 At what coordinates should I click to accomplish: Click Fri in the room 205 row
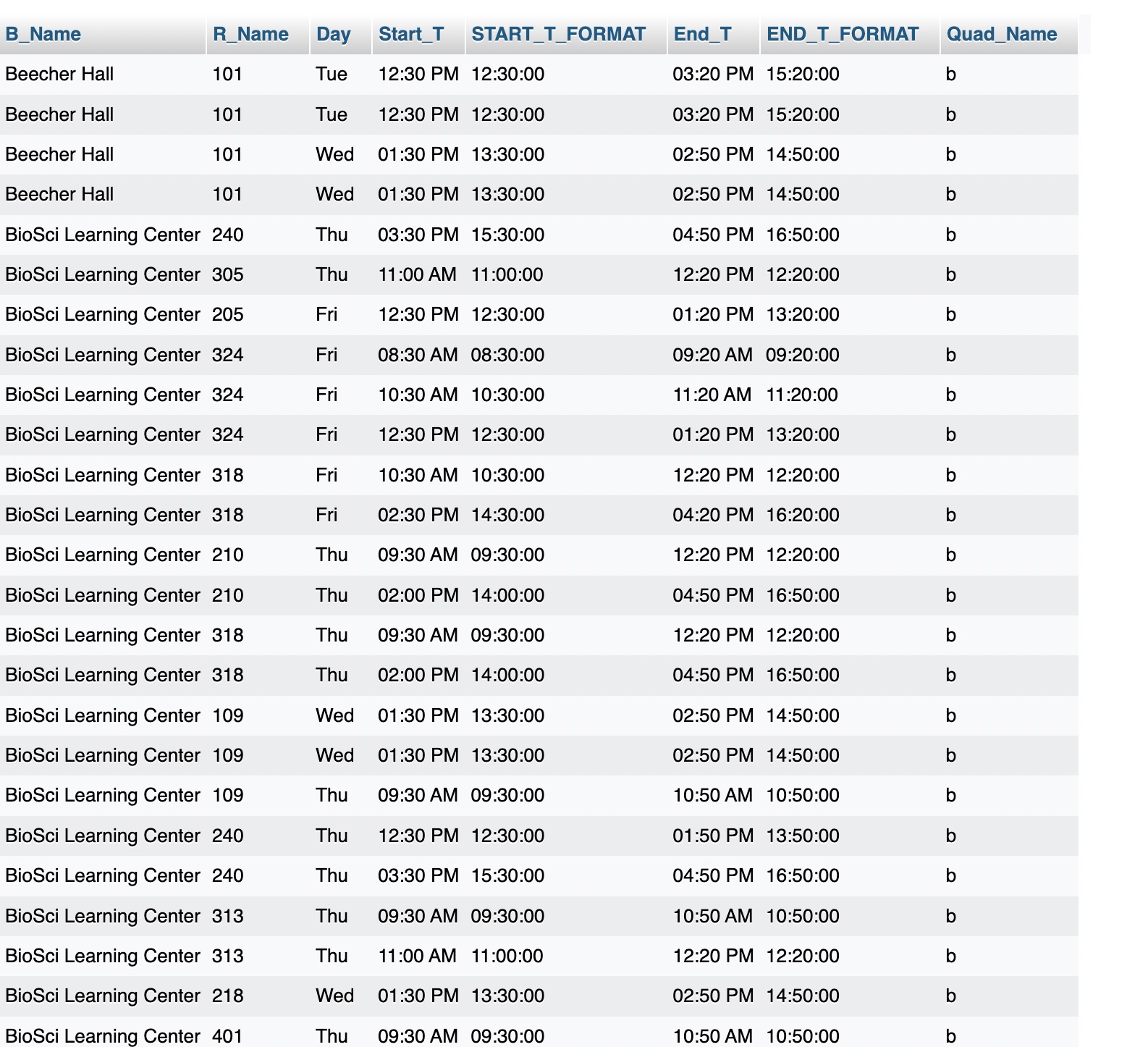[x=326, y=314]
